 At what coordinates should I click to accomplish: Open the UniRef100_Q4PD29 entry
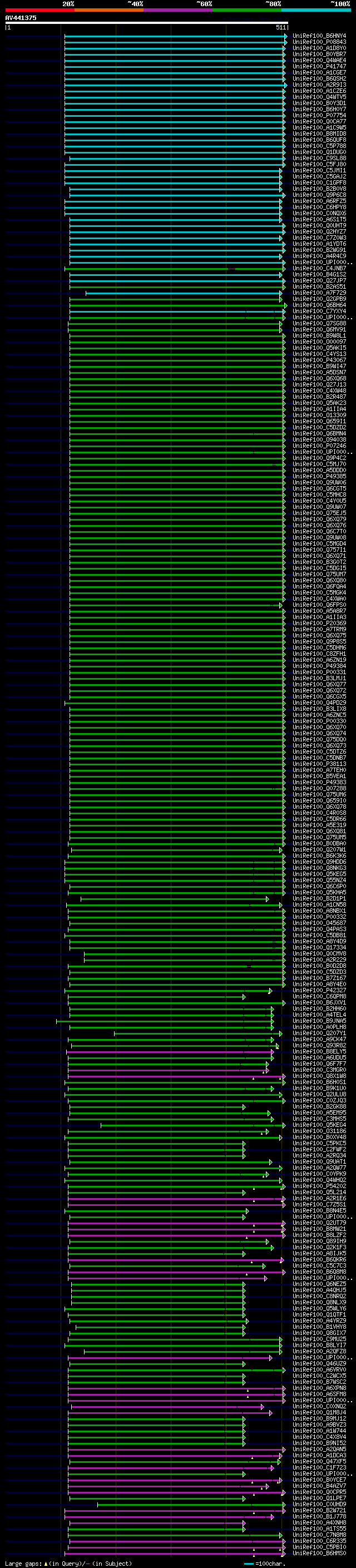[319, 703]
